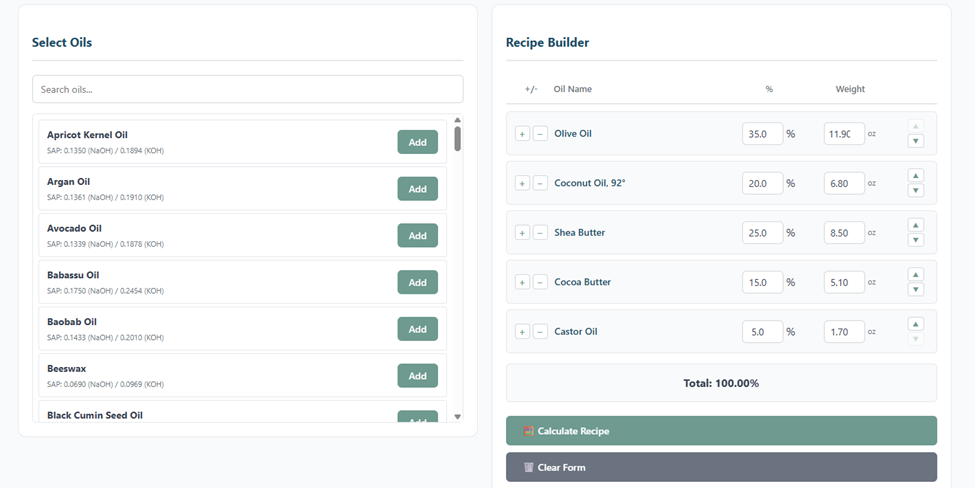Click minus button for Castor Oil

540,332
